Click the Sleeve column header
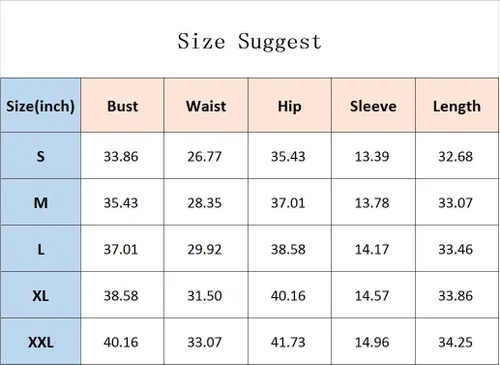The height and width of the screenshot is (365, 500). point(373,106)
